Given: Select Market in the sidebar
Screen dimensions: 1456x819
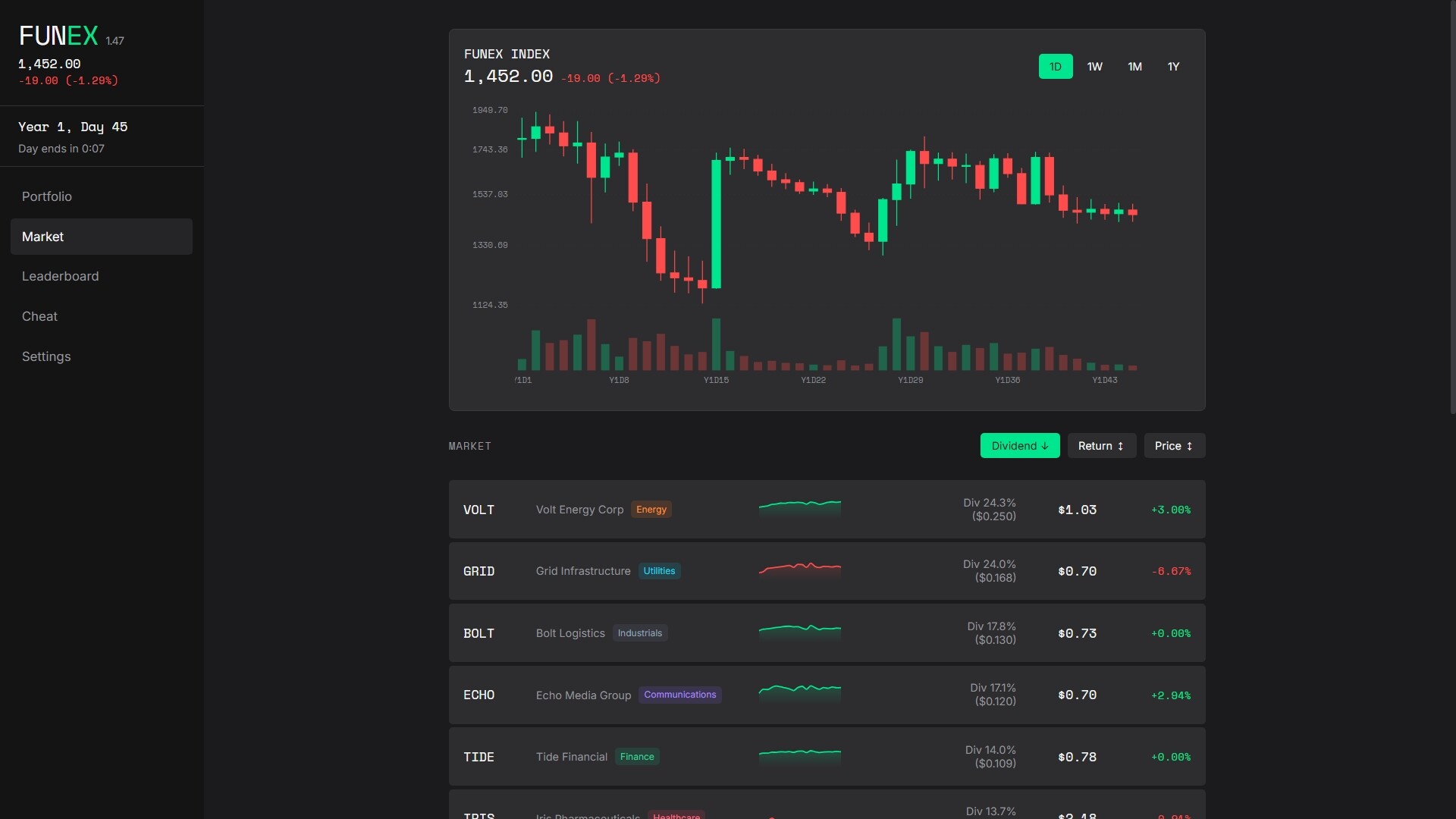Looking at the screenshot, I should click(x=102, y=237).
